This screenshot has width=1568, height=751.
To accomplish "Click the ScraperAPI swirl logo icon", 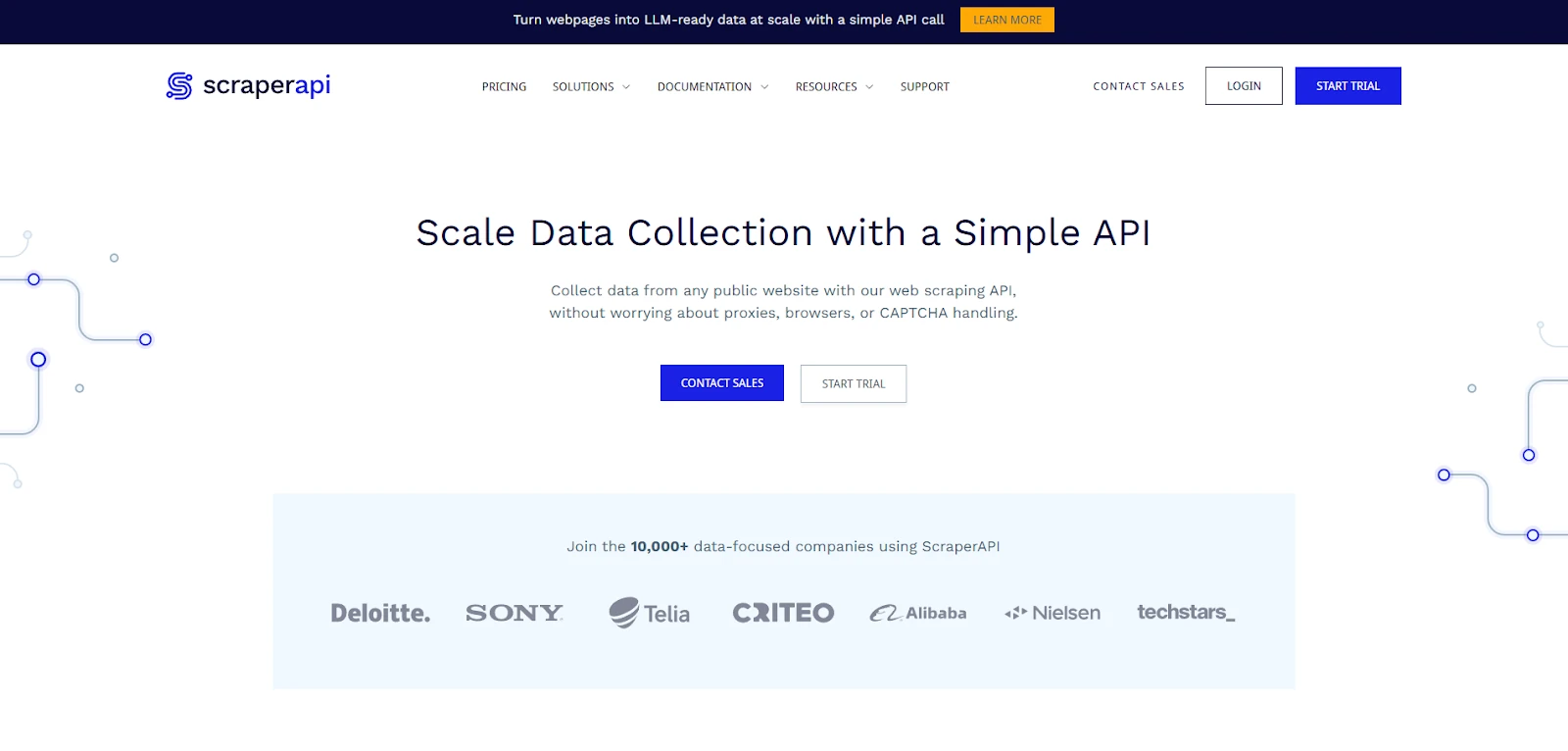I will point(179,86).
